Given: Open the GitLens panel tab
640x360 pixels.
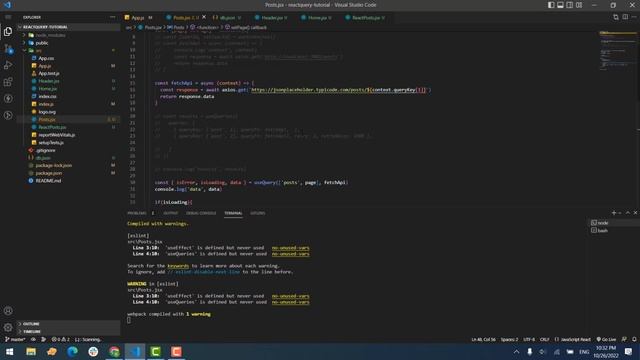Looking at the screenshot, I should pos(258,213).
